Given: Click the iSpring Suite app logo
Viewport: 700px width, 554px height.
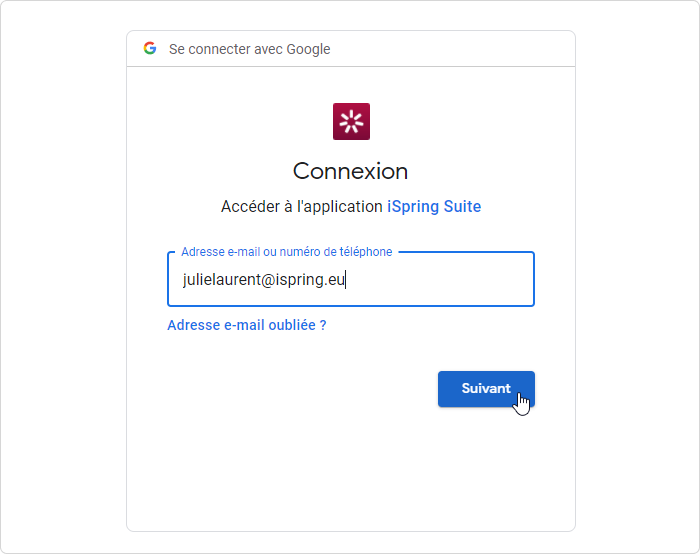Looking at the screenshot, I should [x=351, y=121].
